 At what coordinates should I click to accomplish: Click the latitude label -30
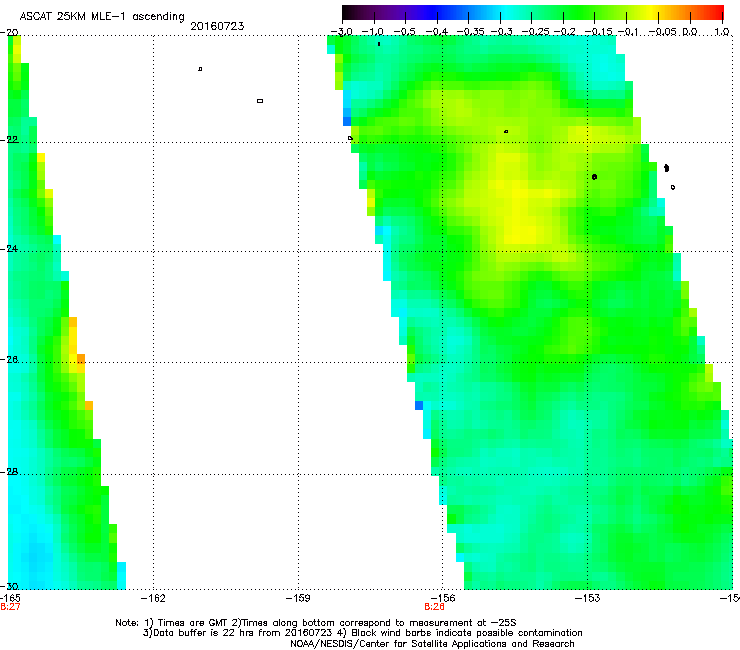coord(9,586)
